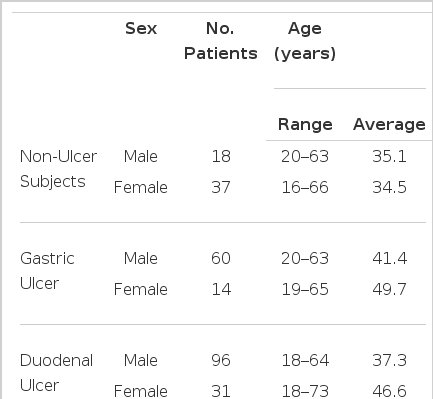
Task: Select the 35.1 average age value
Action: coord(389,156)
